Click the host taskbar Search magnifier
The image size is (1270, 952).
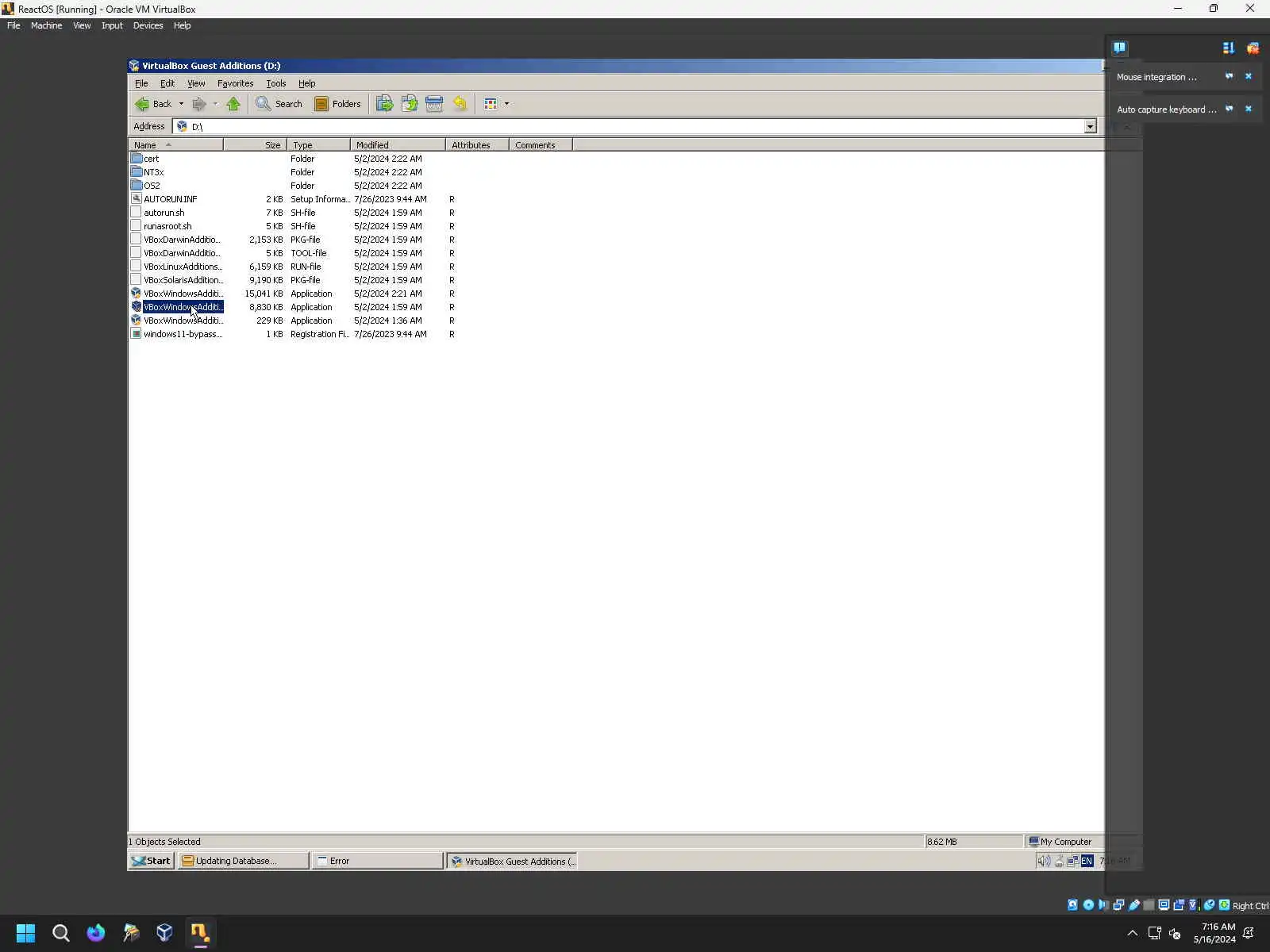click(x=60, y=933)
